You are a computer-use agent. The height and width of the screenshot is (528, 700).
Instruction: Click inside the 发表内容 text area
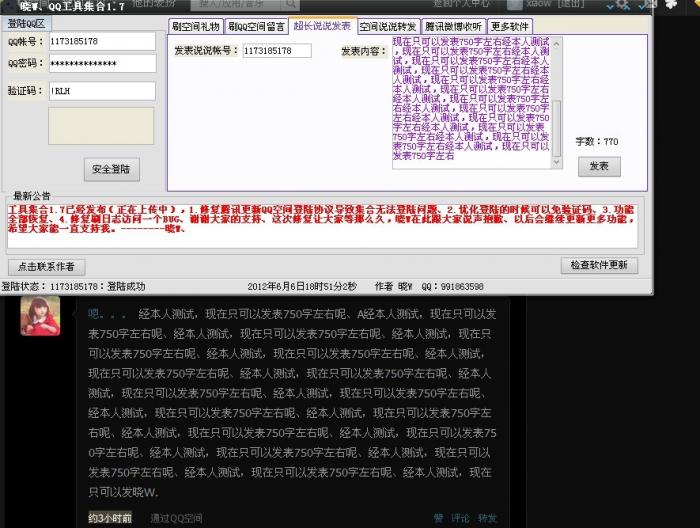(x=471, y=103)
